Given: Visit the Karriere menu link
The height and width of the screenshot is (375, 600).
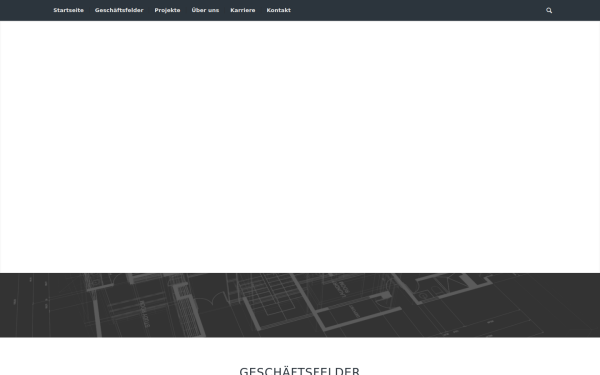Looking at the screenshot, I should click(243, 10).
